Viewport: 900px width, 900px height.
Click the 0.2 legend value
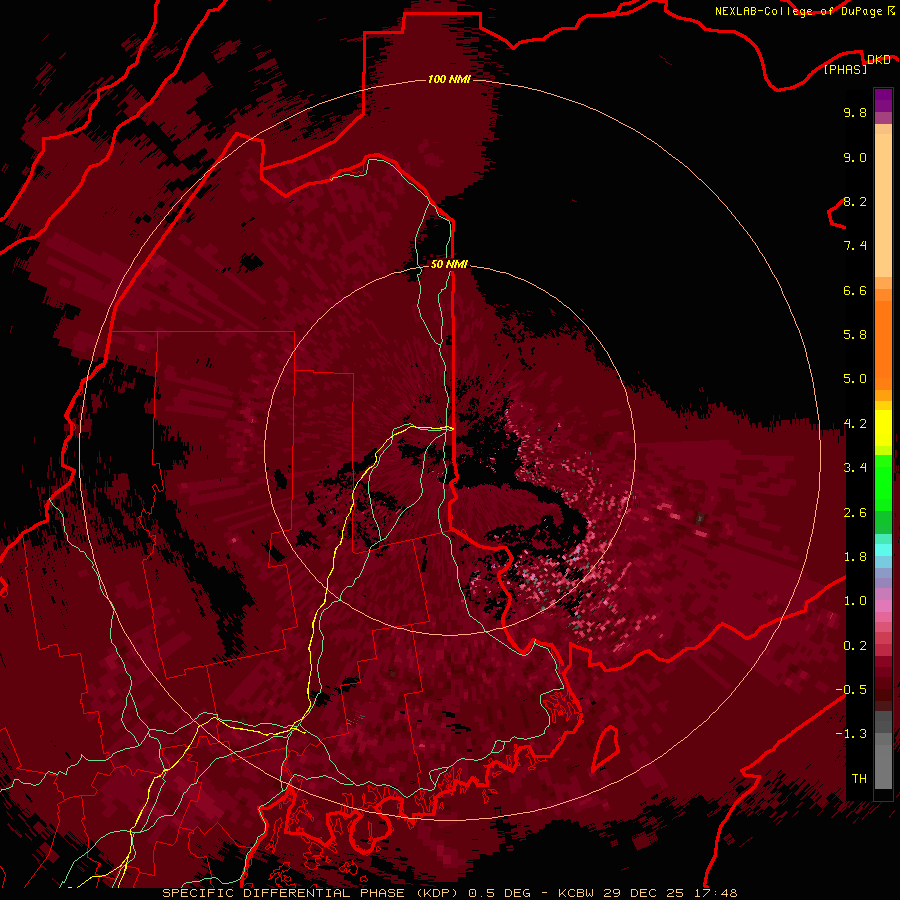coord(855,646)
